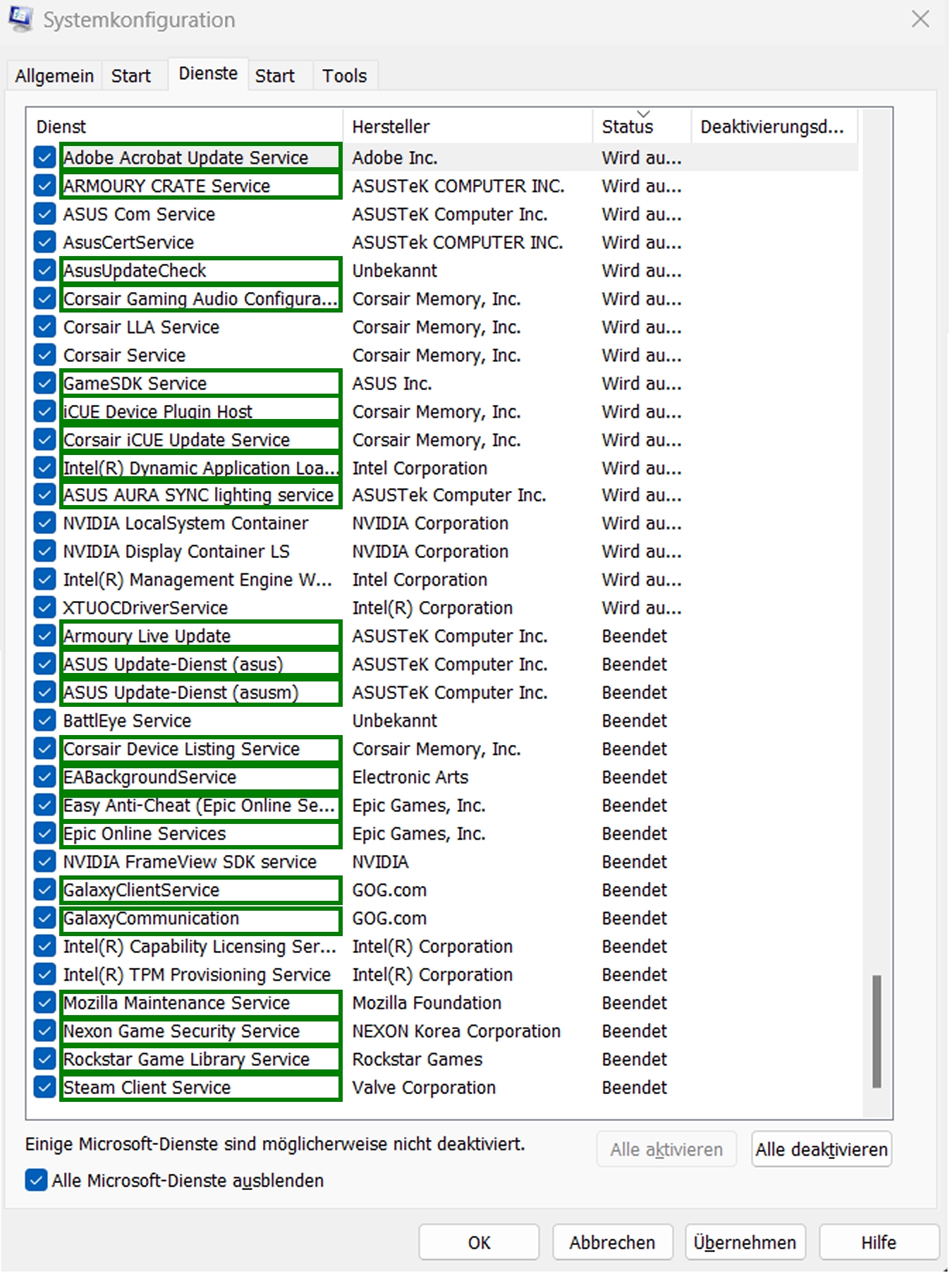
Task: Select the AsusCertService row
Action: [x=443, y=242]
